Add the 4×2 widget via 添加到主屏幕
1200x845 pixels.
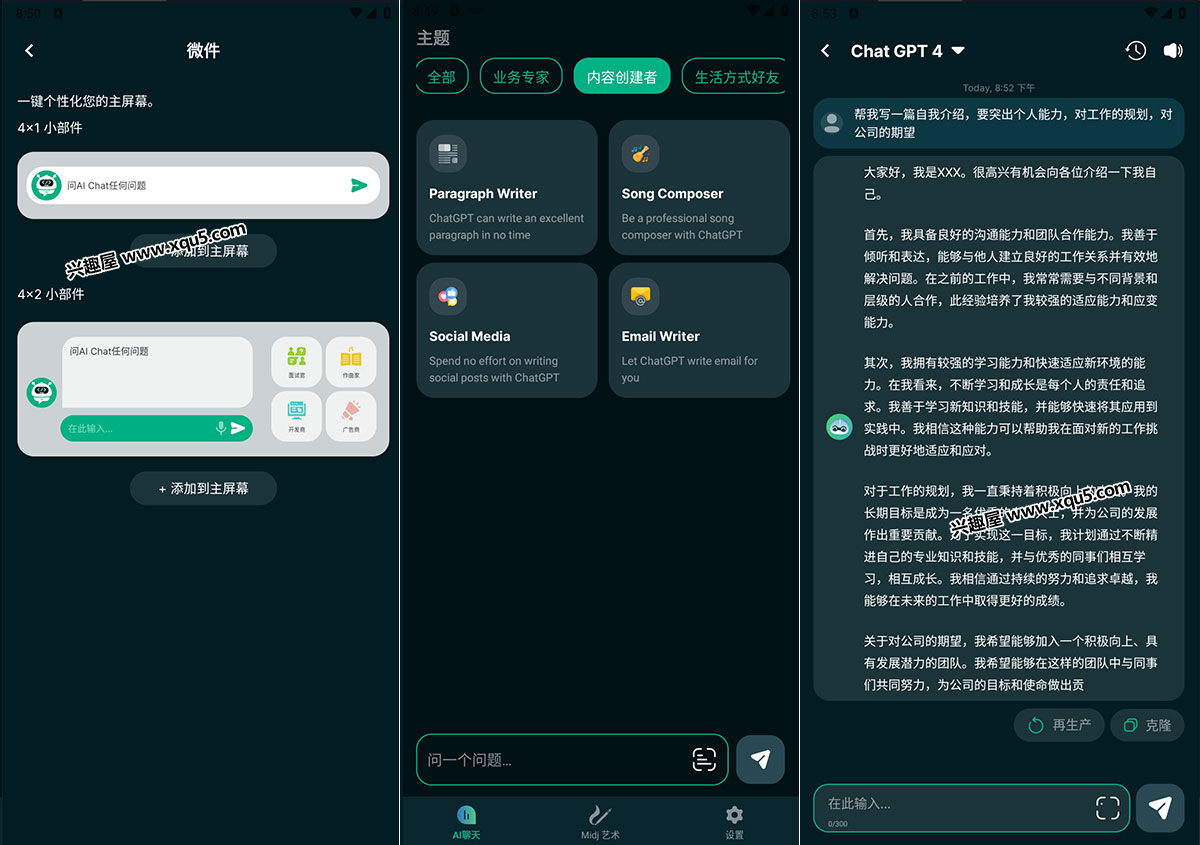203,488
